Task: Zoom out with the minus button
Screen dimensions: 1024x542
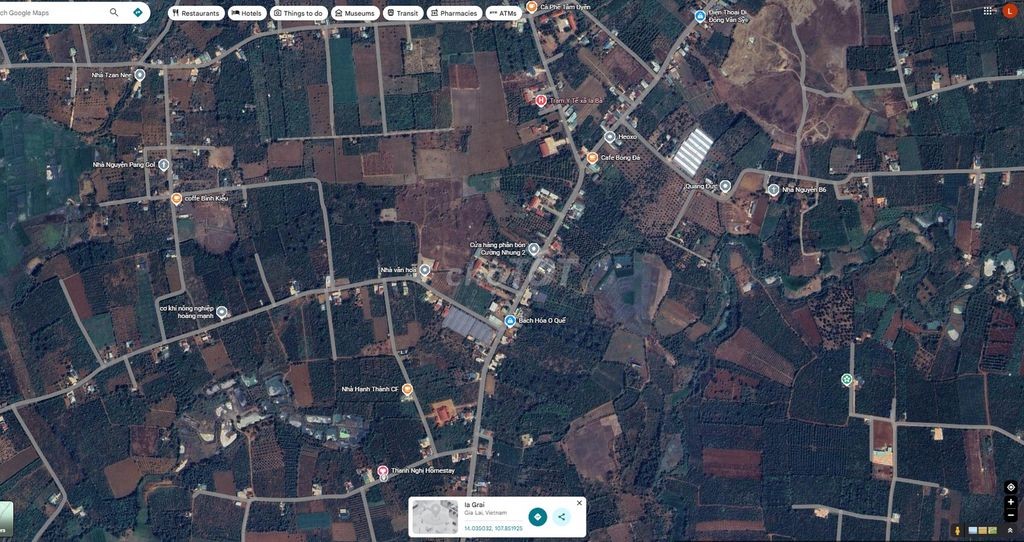Action: coord(1011,515)
